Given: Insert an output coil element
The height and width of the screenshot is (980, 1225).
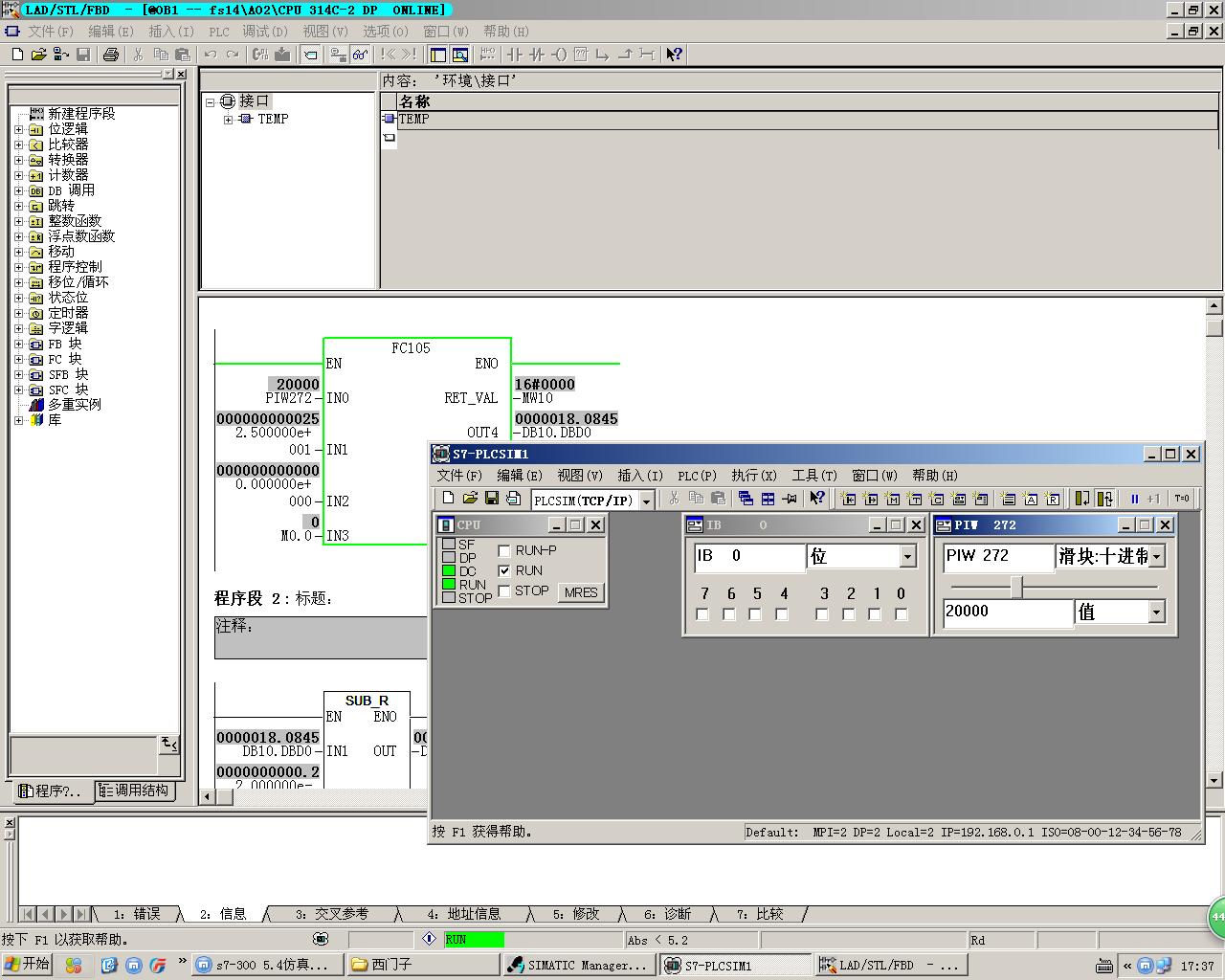Looking at the screenshot, I should [559, 55].
